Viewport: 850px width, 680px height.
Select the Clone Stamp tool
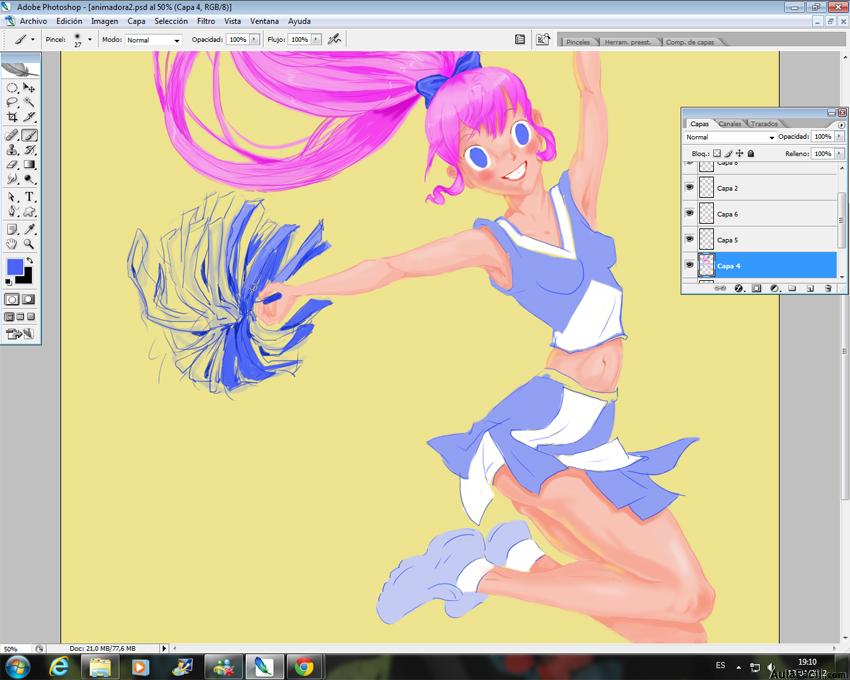click(12, 150)
